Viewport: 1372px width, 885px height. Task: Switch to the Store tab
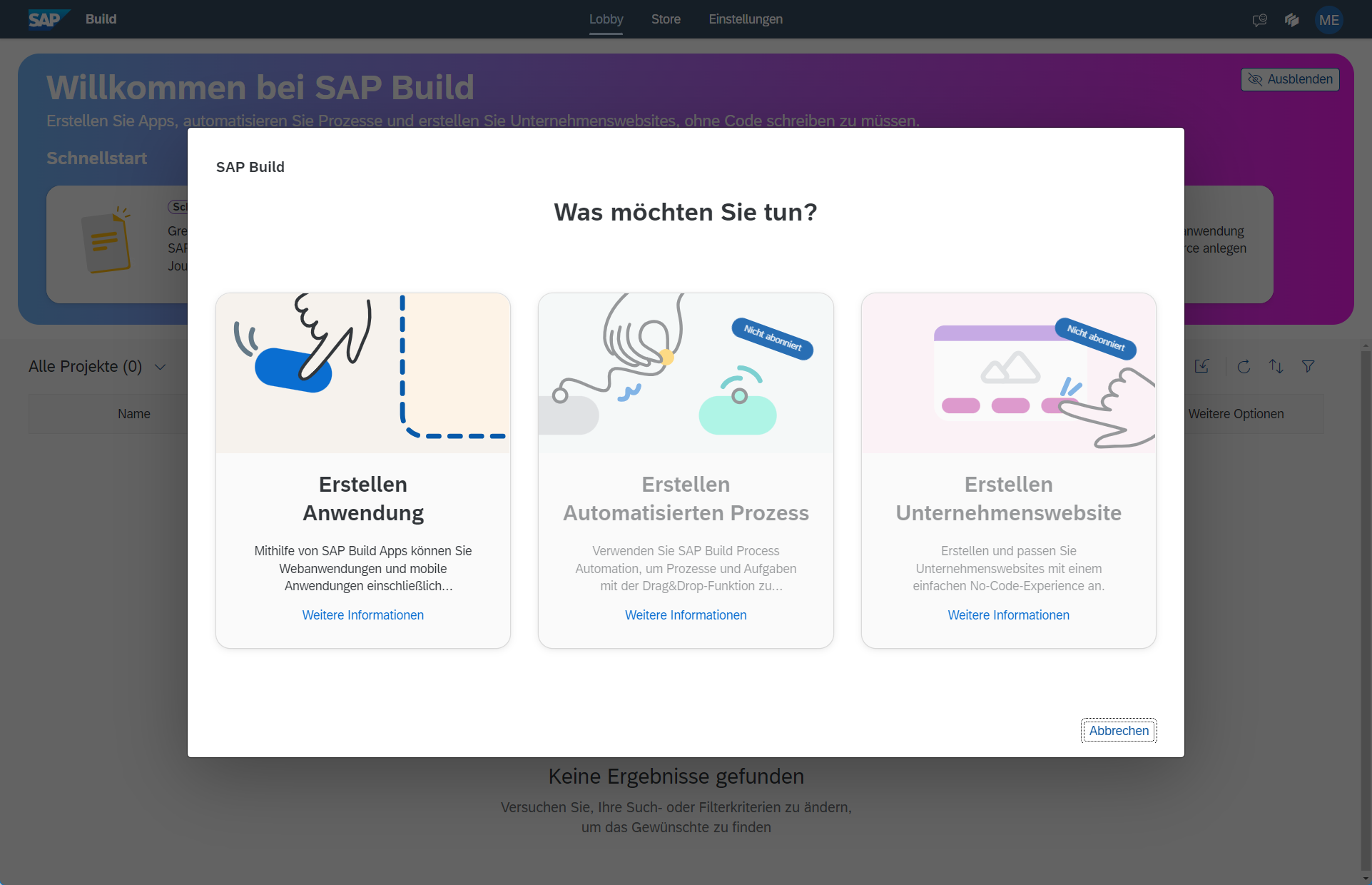tap(666, 19)
